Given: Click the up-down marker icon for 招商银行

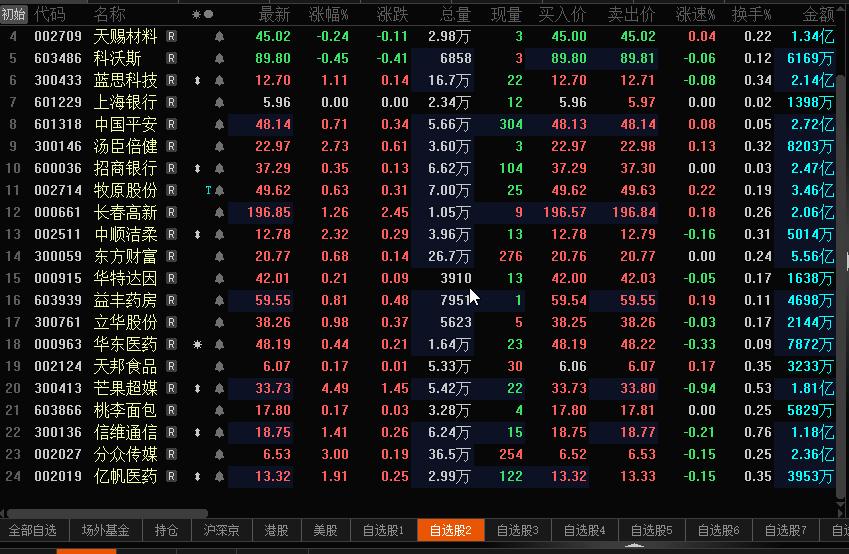Looking at the screenshot, I should coord(198,168).
